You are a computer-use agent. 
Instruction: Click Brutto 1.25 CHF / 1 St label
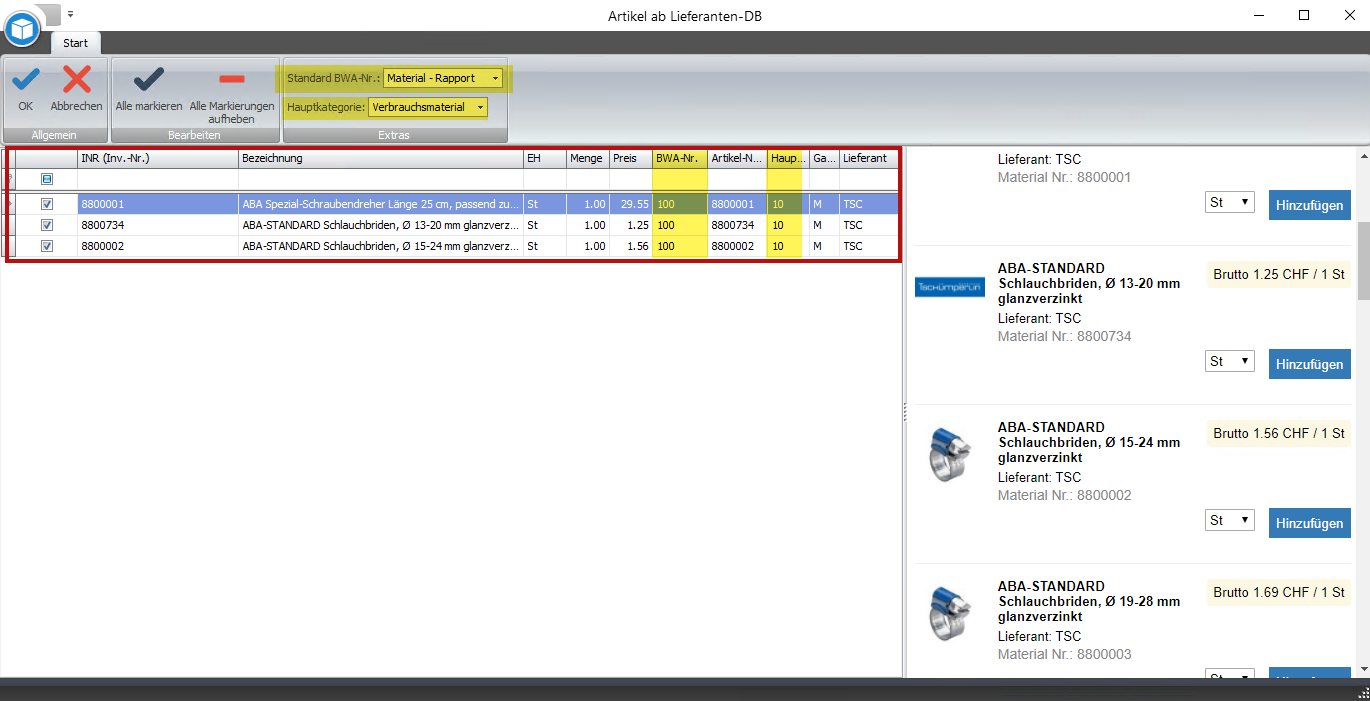[x=1279, y=274]
